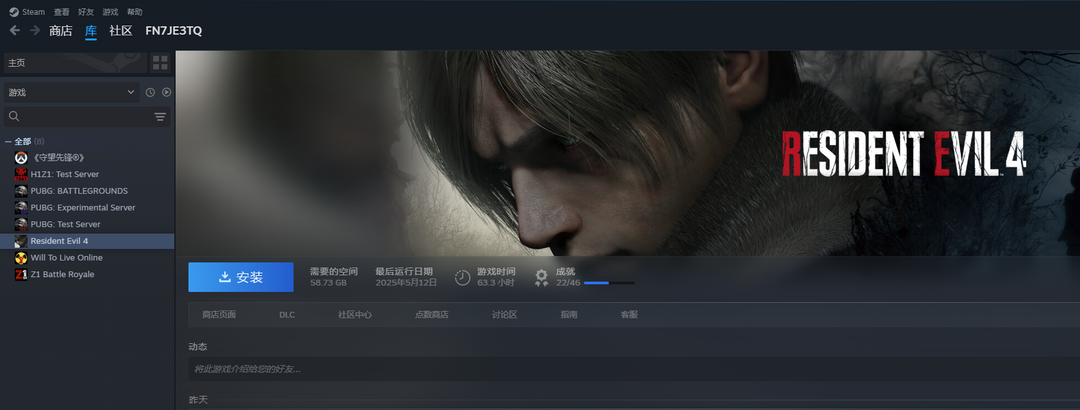
Task: Click the achievements progress bar
Action: click(608, 283)
